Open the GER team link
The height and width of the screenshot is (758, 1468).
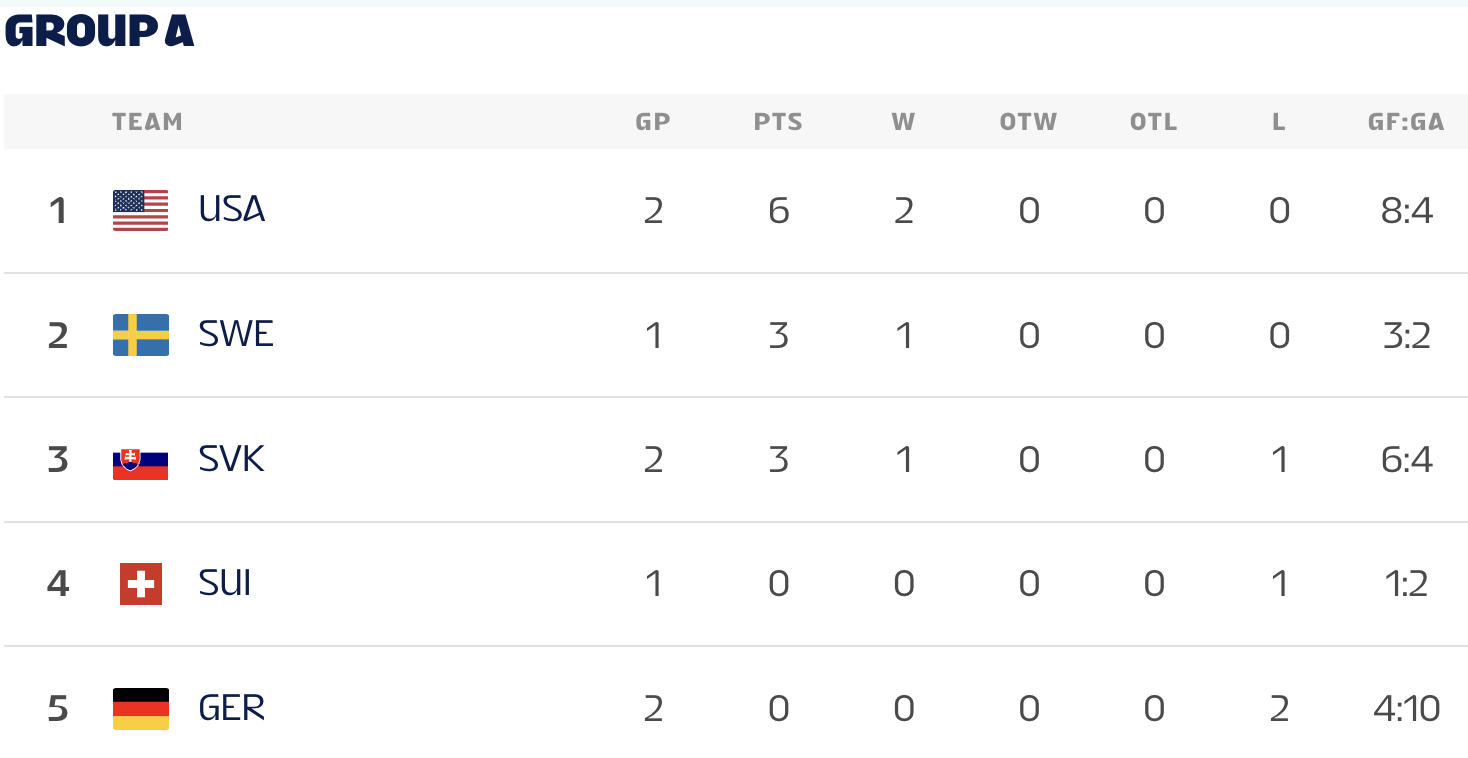[x=231, y=709]
